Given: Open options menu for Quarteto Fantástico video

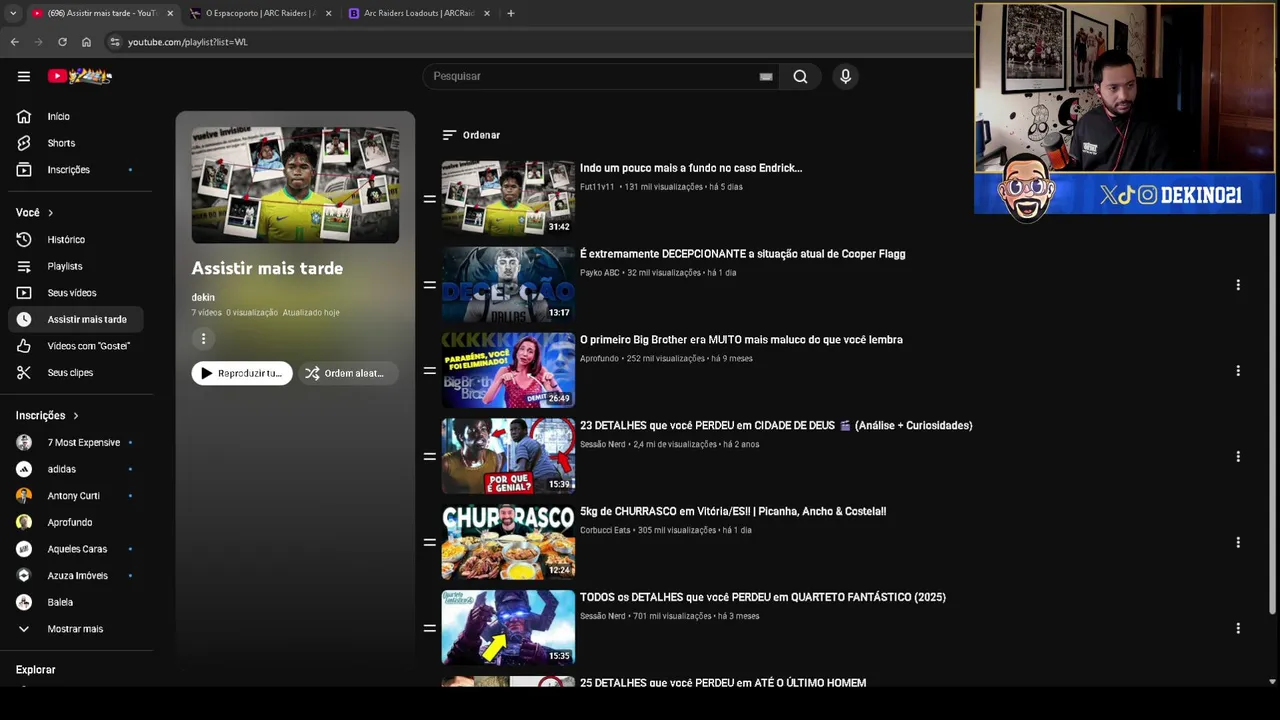Looking at the screenshot, I should tap(1238, 628).
